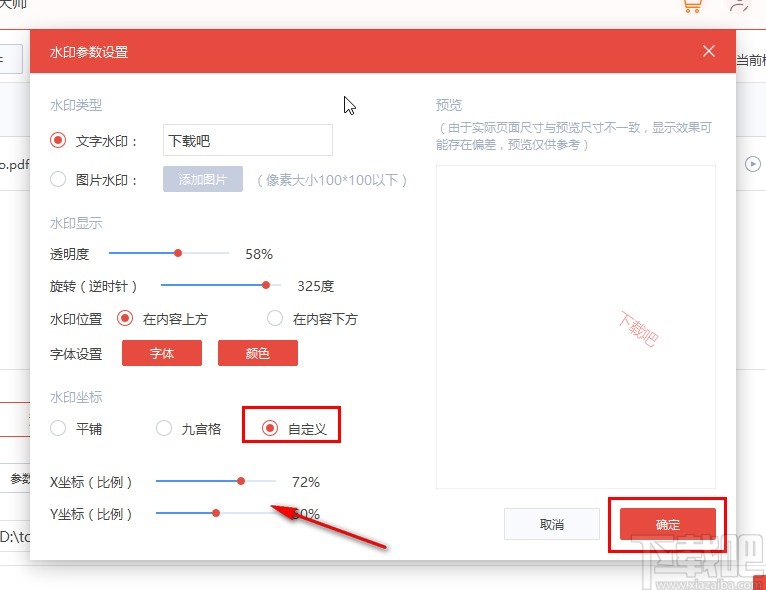Choose 在内容下方 watermark position
766x590 pixels.
click(275, 318)
